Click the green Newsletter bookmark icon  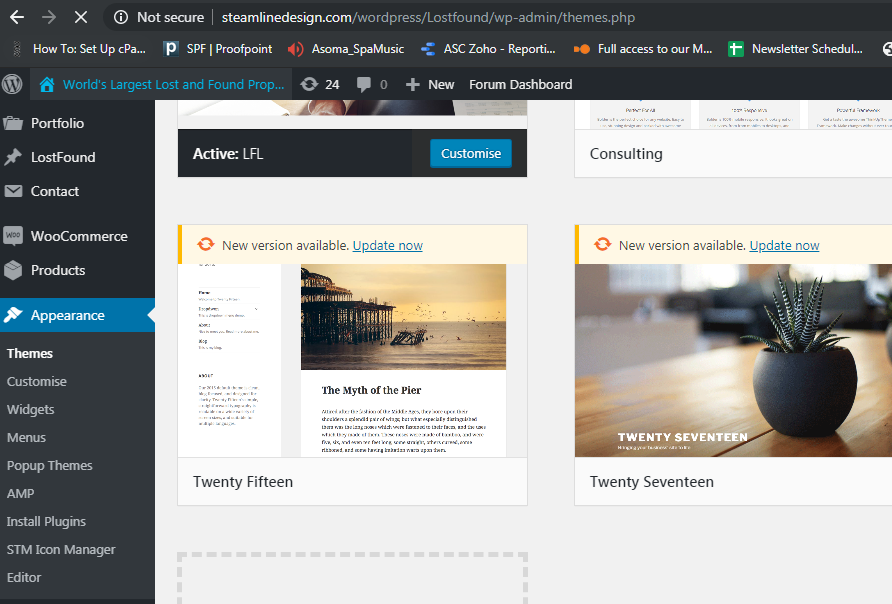(736, 49)
